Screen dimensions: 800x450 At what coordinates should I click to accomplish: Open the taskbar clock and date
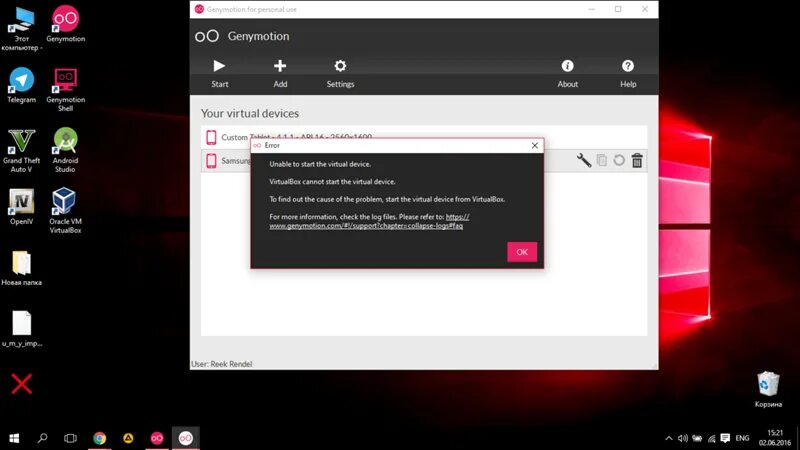click(774, 438)
